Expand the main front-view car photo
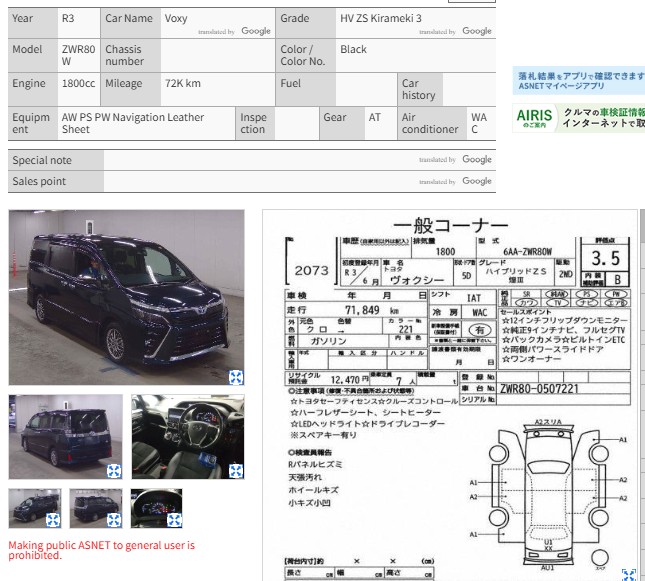The height and width of the screenshot is (581, 645). click(236, 377)
